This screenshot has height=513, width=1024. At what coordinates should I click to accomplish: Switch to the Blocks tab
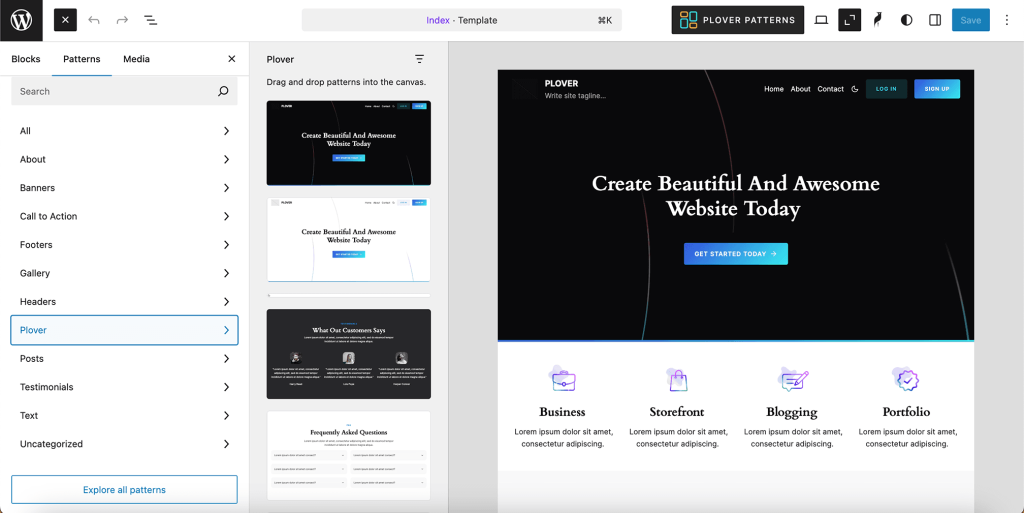click(26, 59)
